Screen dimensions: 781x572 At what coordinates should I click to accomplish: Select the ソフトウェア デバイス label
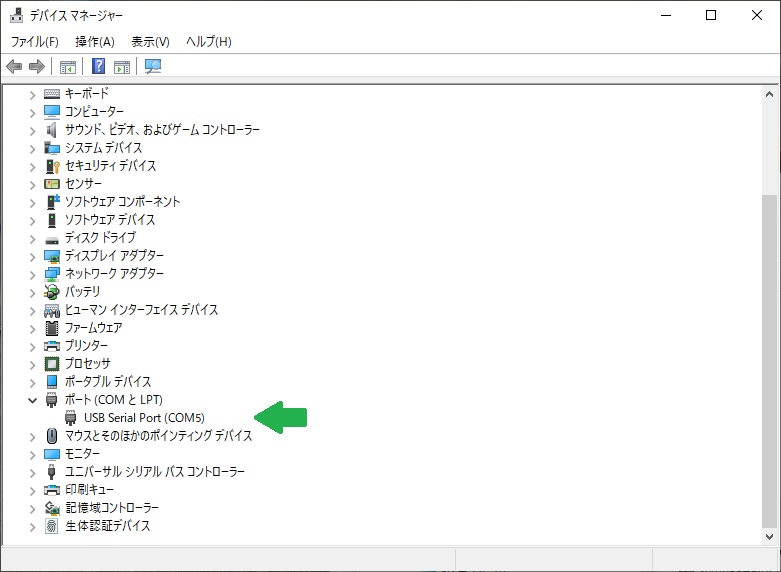pyautogui.click(x=110, y=220)
